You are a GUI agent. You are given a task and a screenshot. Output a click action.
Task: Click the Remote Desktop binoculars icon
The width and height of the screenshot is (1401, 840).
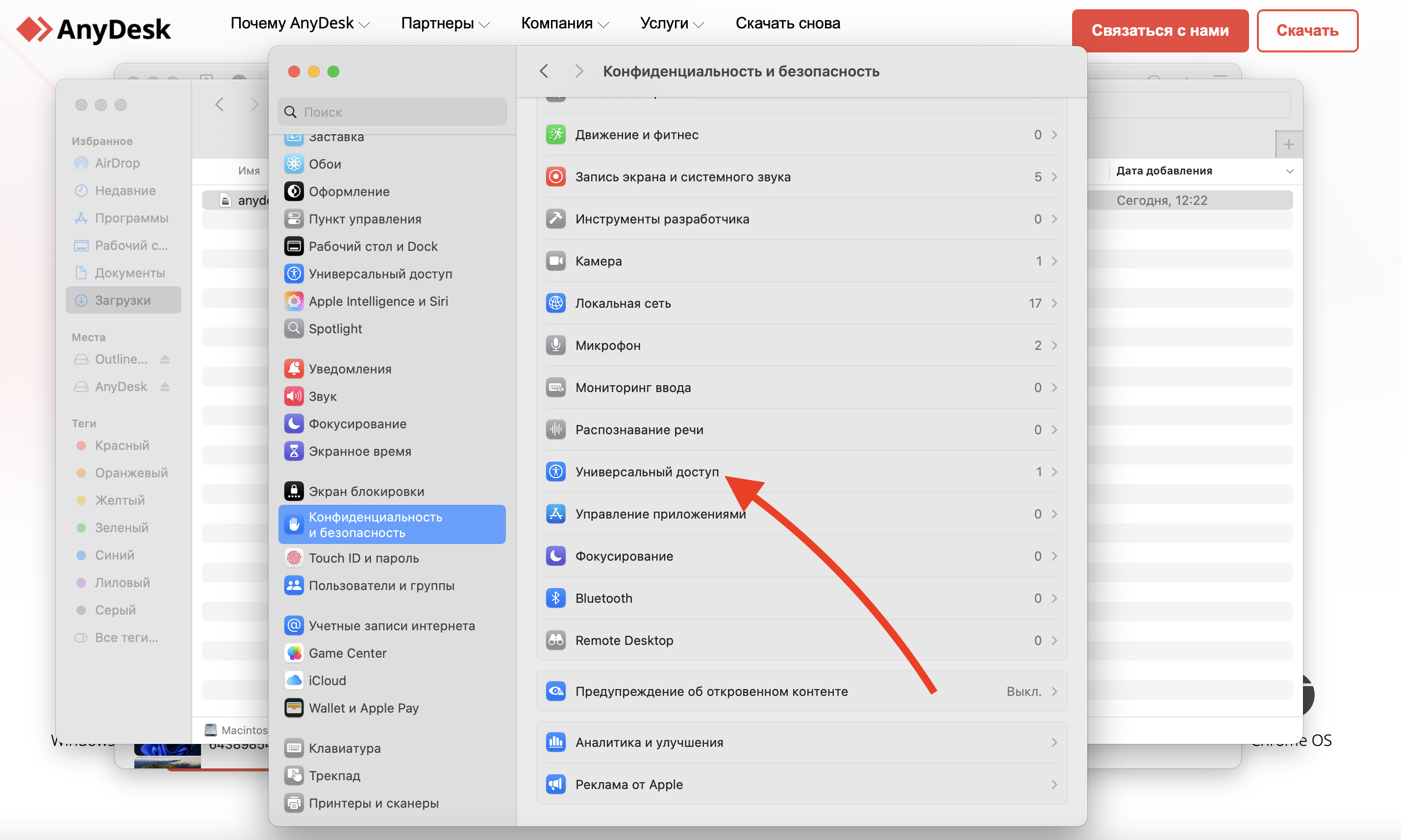555,640
